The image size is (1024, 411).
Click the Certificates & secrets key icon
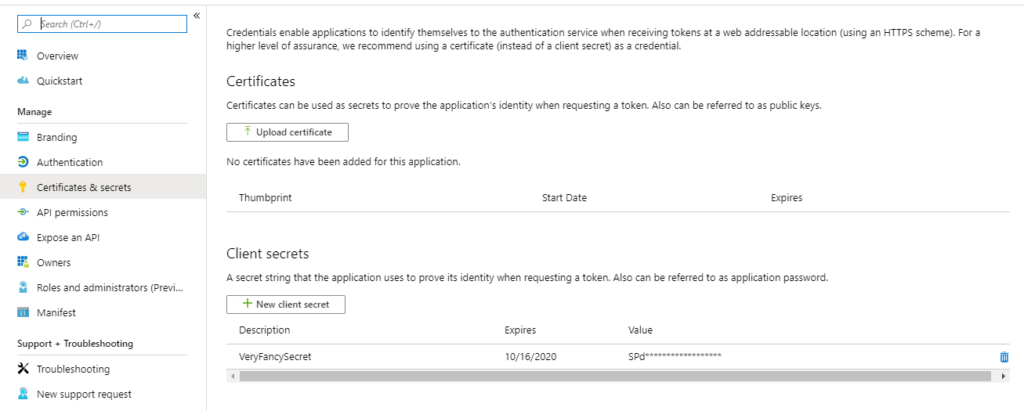coord(23,188)
